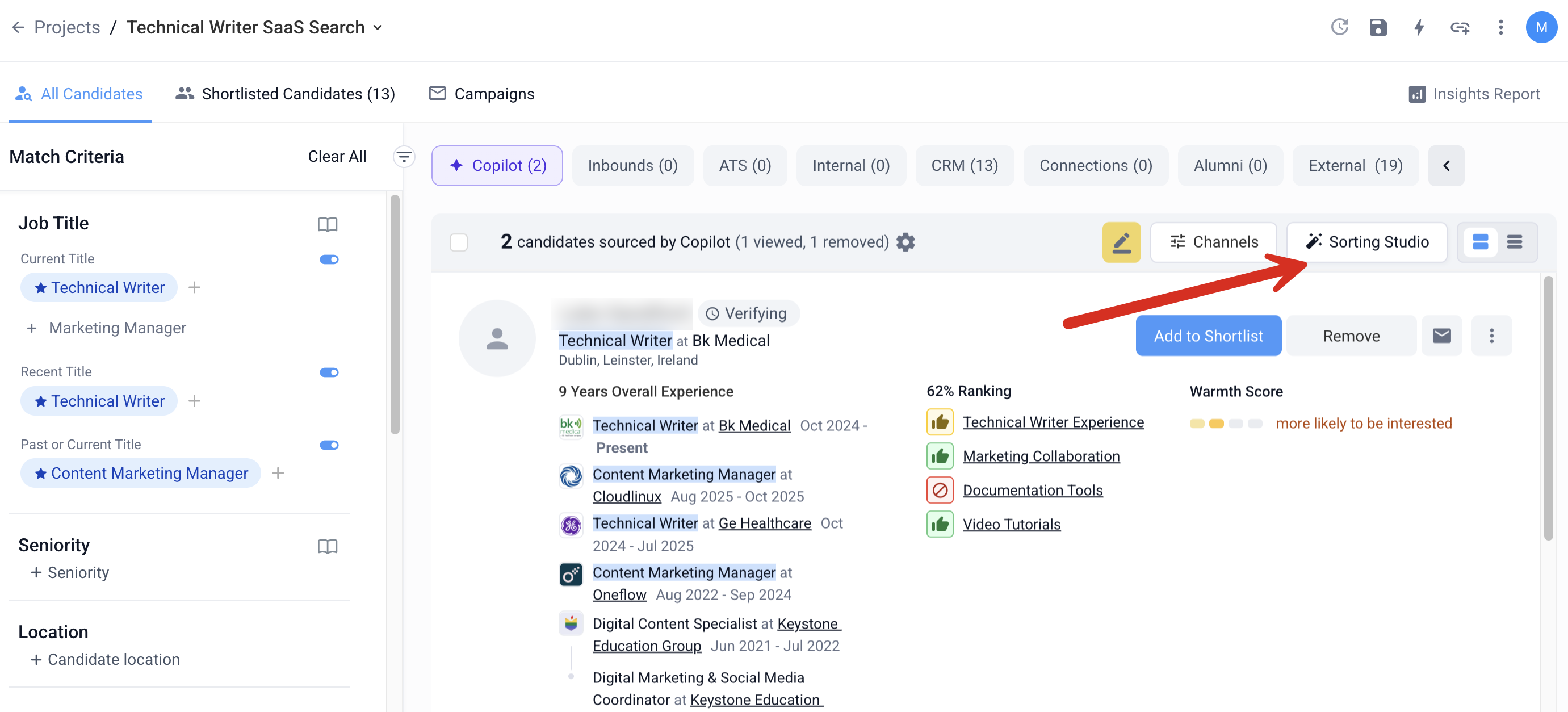
Task: Open Sorting Studio
Action: pyautogui.click(x=1366, y=242)
